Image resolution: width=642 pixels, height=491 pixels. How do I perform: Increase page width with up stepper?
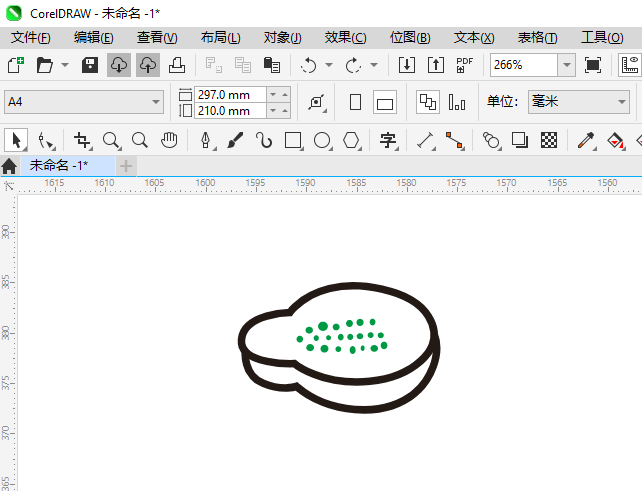[x=285, y=95]
